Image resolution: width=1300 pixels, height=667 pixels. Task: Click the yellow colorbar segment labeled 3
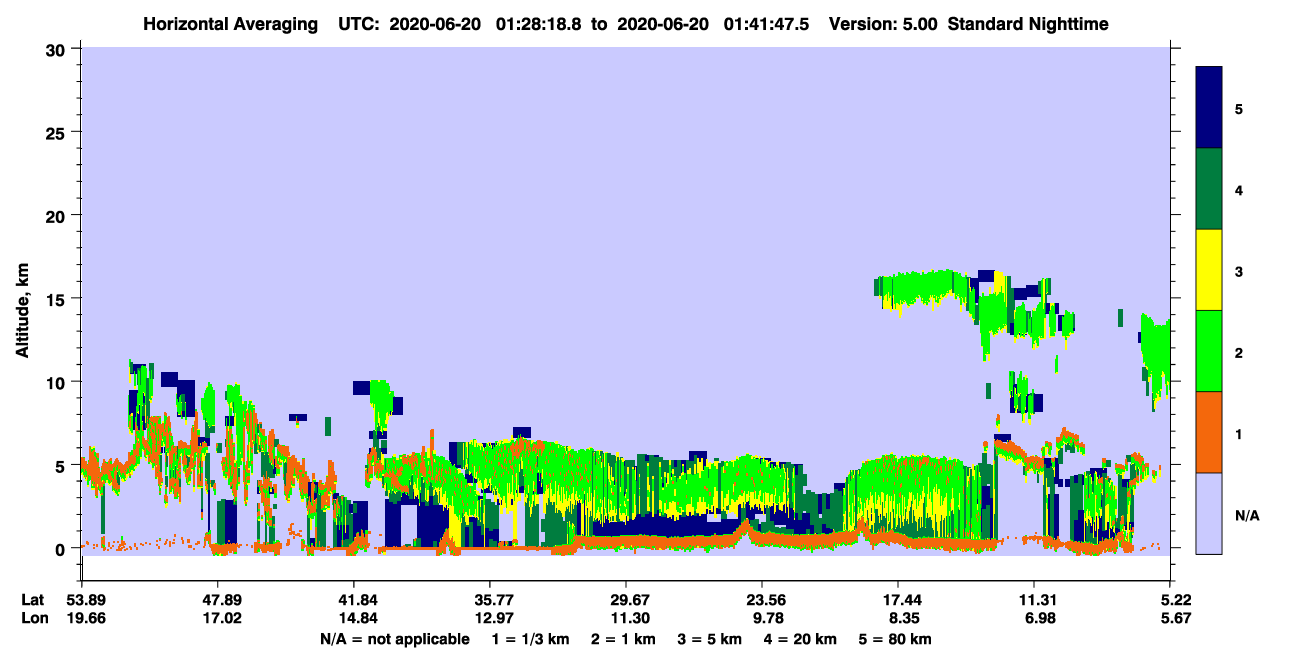coord(1209,270)
